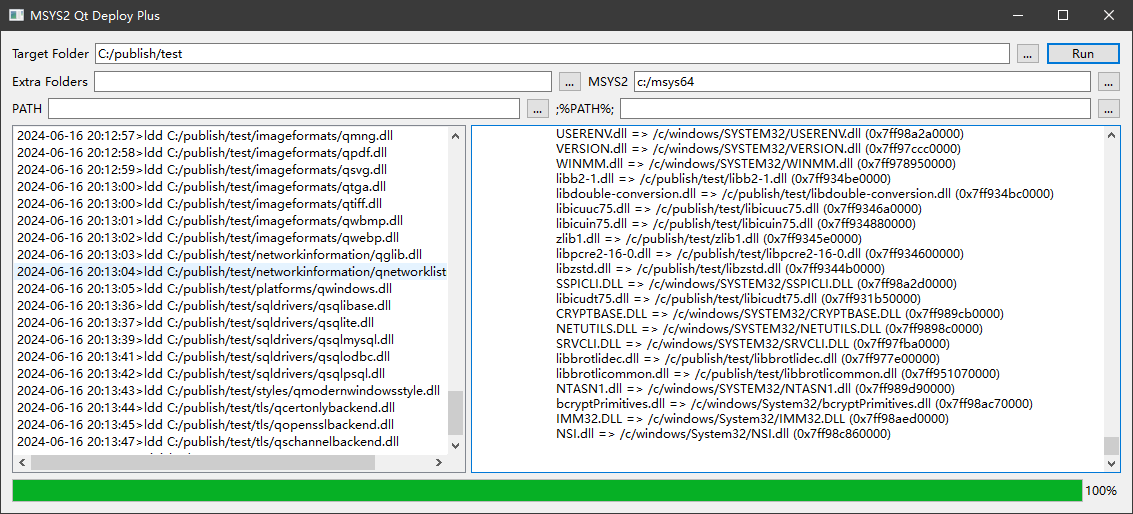The height and width of the screenshot is (514, 1133).
Task: Select the log row for qtga.dll
Action: pyautogui.click(x=231, y=187)
